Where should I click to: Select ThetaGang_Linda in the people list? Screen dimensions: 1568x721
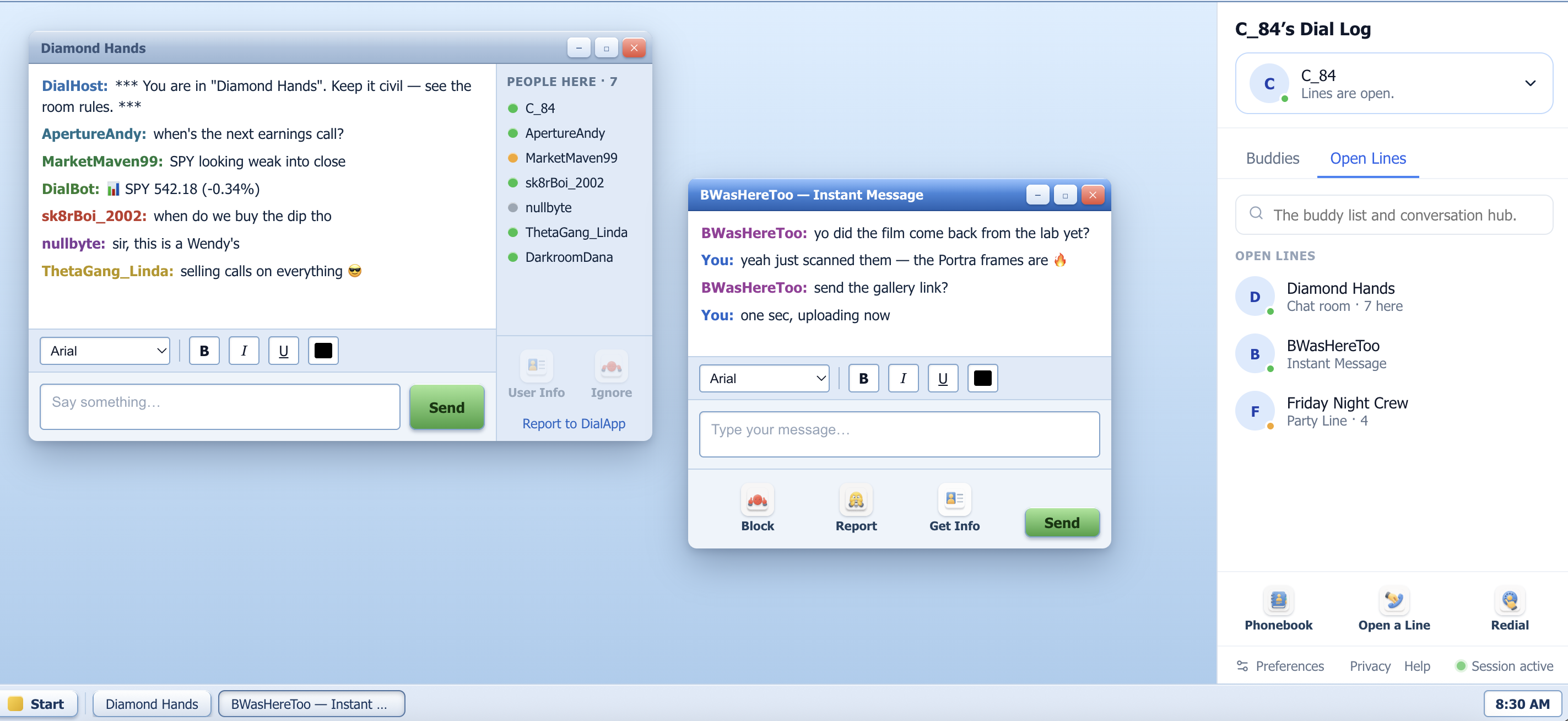click(575, 232)
